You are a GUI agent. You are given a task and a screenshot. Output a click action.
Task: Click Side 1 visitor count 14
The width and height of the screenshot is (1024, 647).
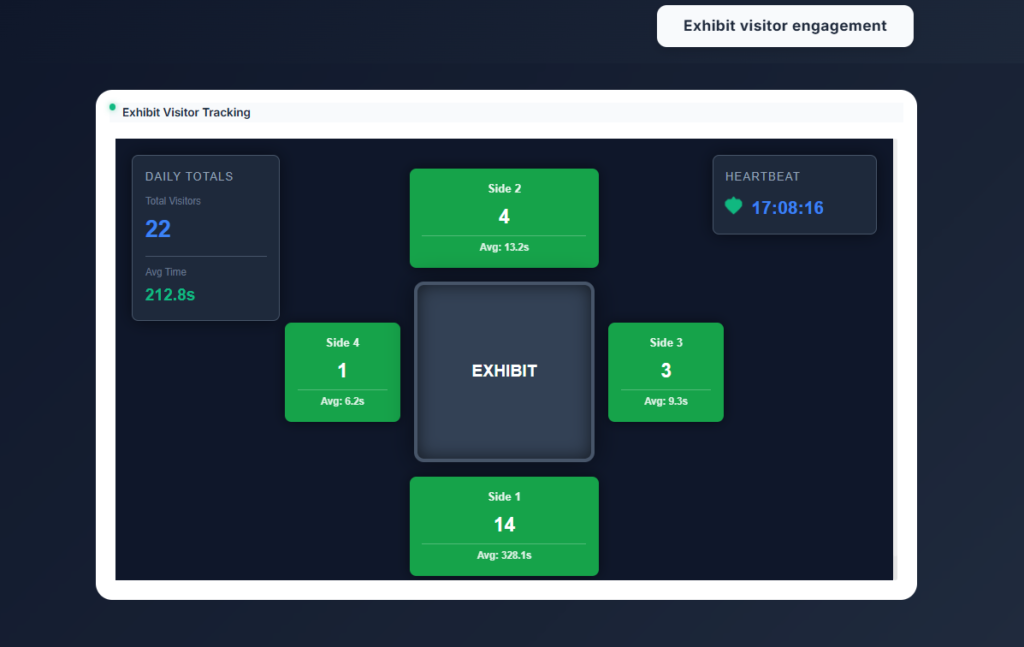[504, 525]
